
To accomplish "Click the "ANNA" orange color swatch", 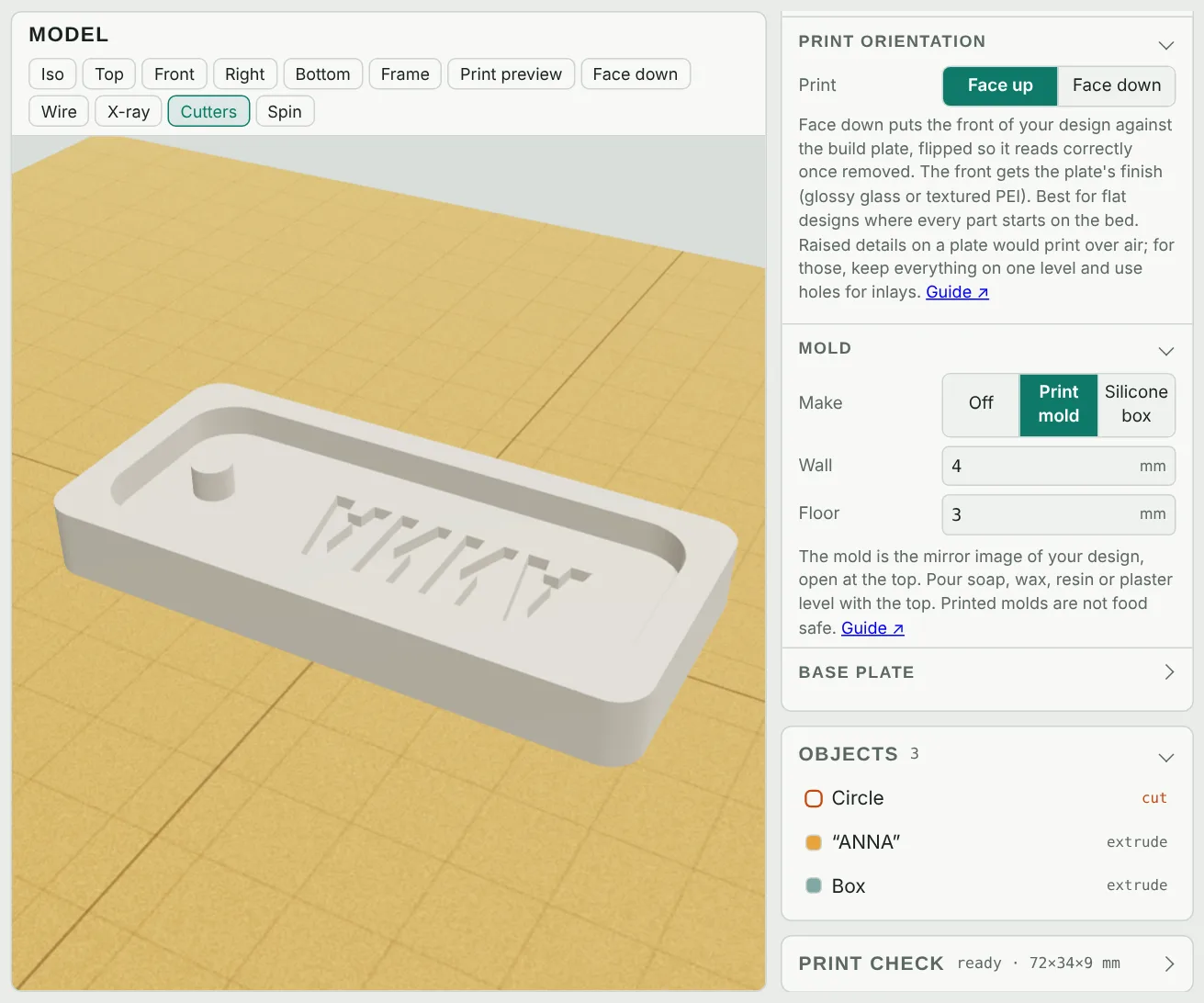I will pos(814,842).
